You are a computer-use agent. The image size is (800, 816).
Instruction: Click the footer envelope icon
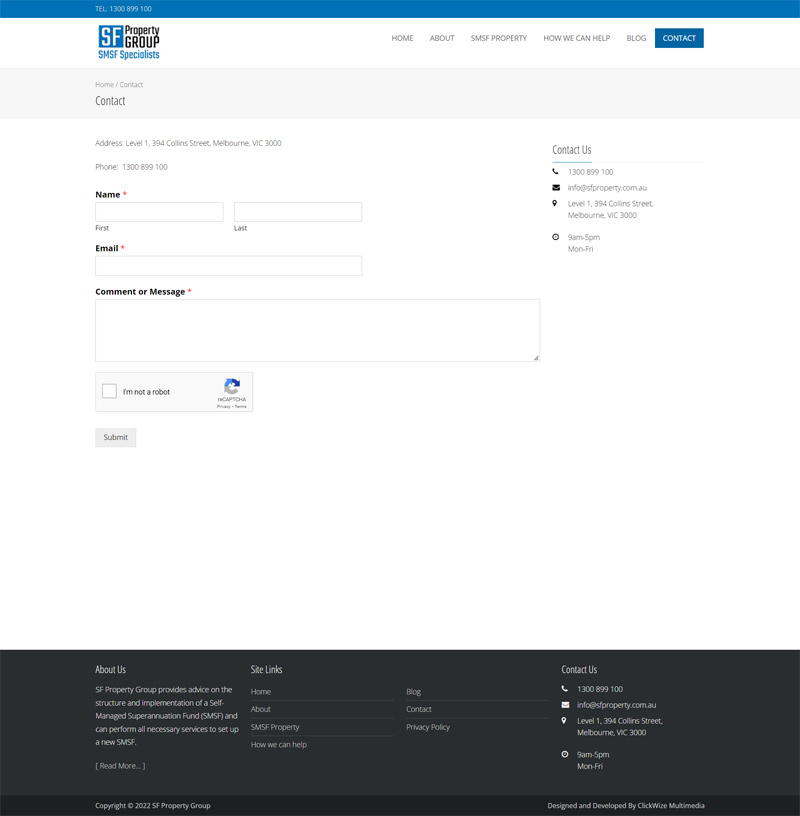(565, 705)
